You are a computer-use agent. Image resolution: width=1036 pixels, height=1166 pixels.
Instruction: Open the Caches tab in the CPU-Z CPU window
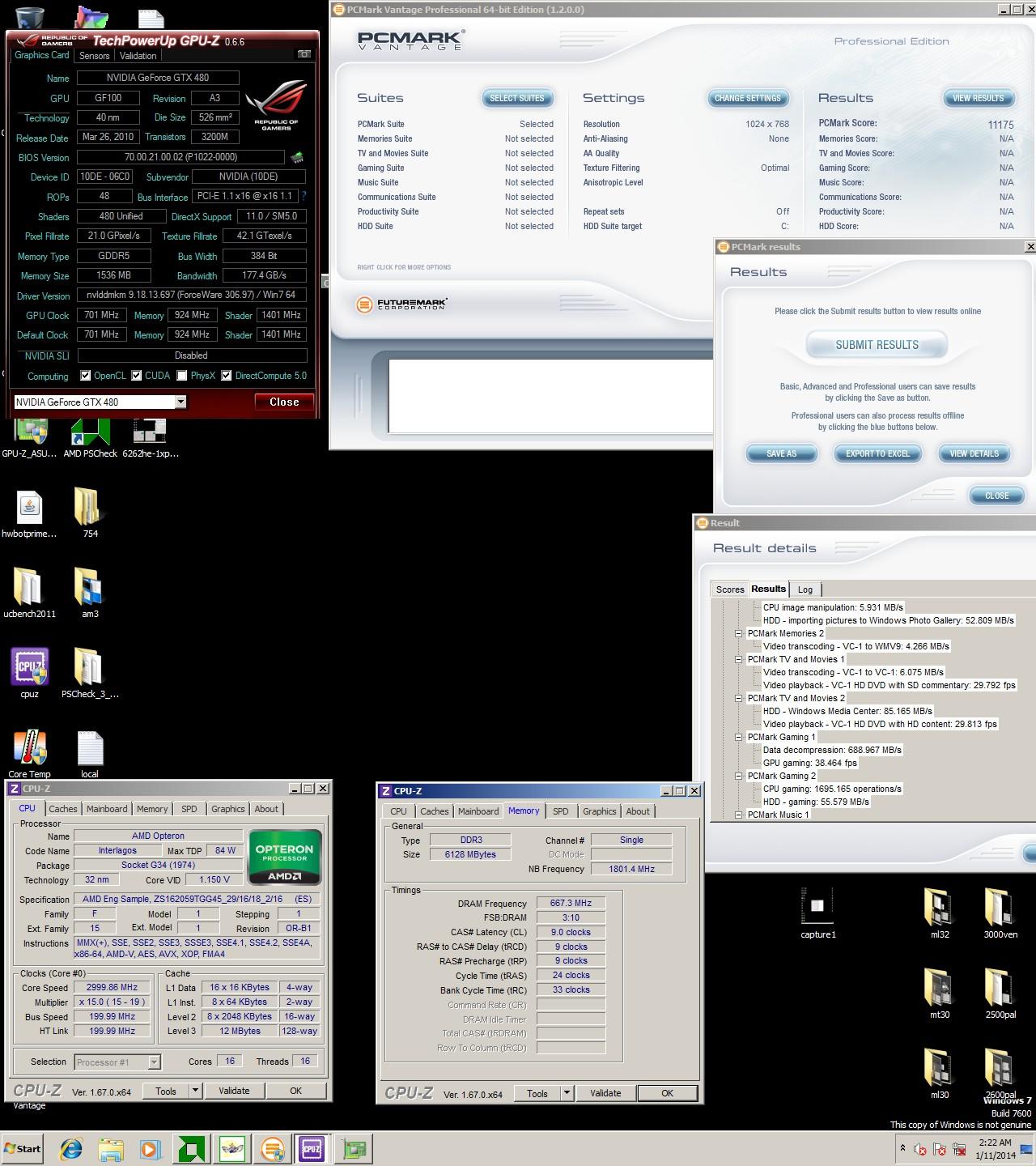tap(63, 809)
